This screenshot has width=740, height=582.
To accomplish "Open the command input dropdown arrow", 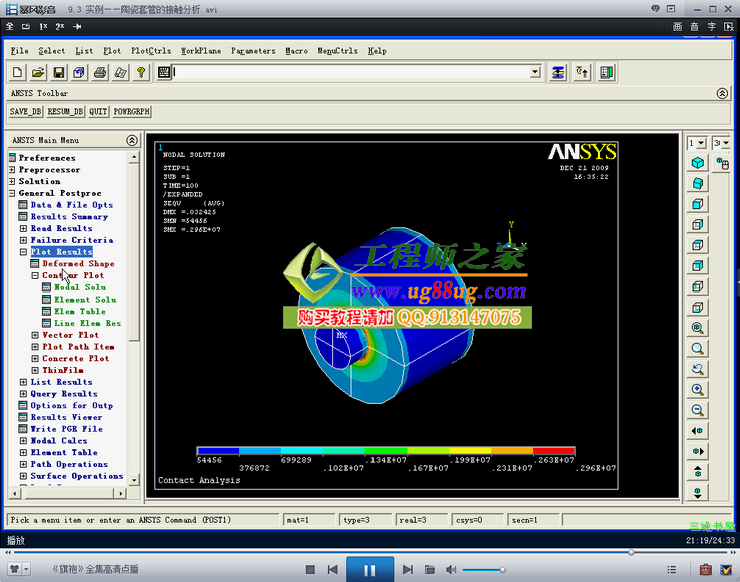I will point(535,72).
